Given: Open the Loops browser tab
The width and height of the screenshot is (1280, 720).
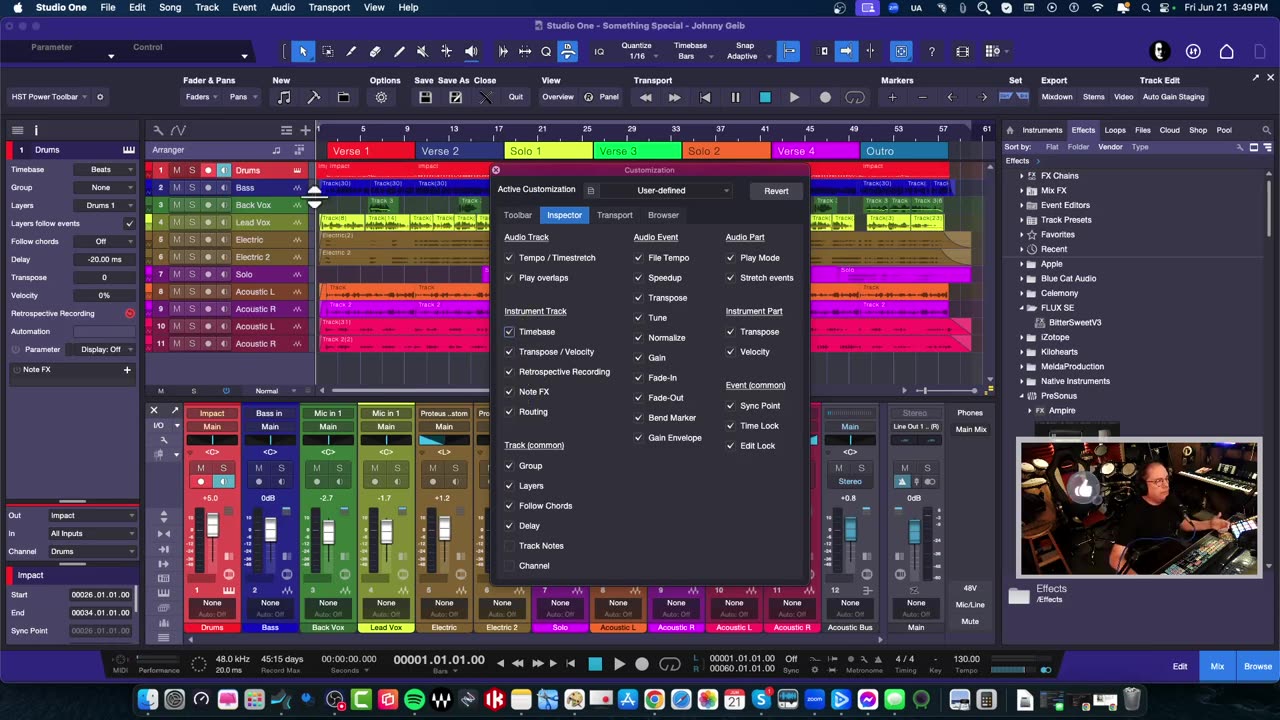Looking at the screenshot, I should (x=1115, y=130).
